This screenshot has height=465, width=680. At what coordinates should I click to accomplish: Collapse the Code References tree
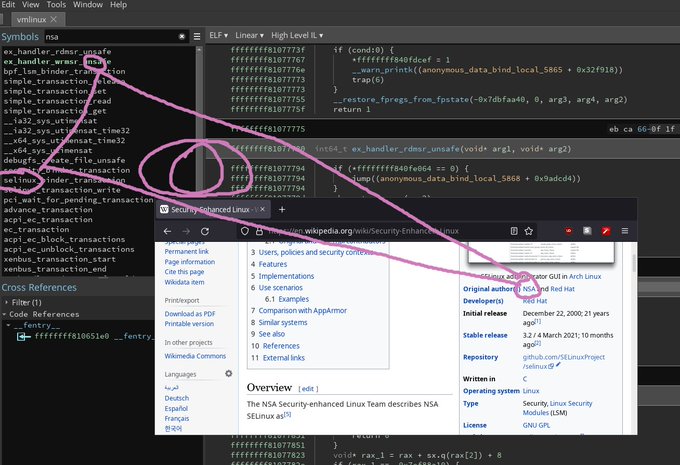4,314
